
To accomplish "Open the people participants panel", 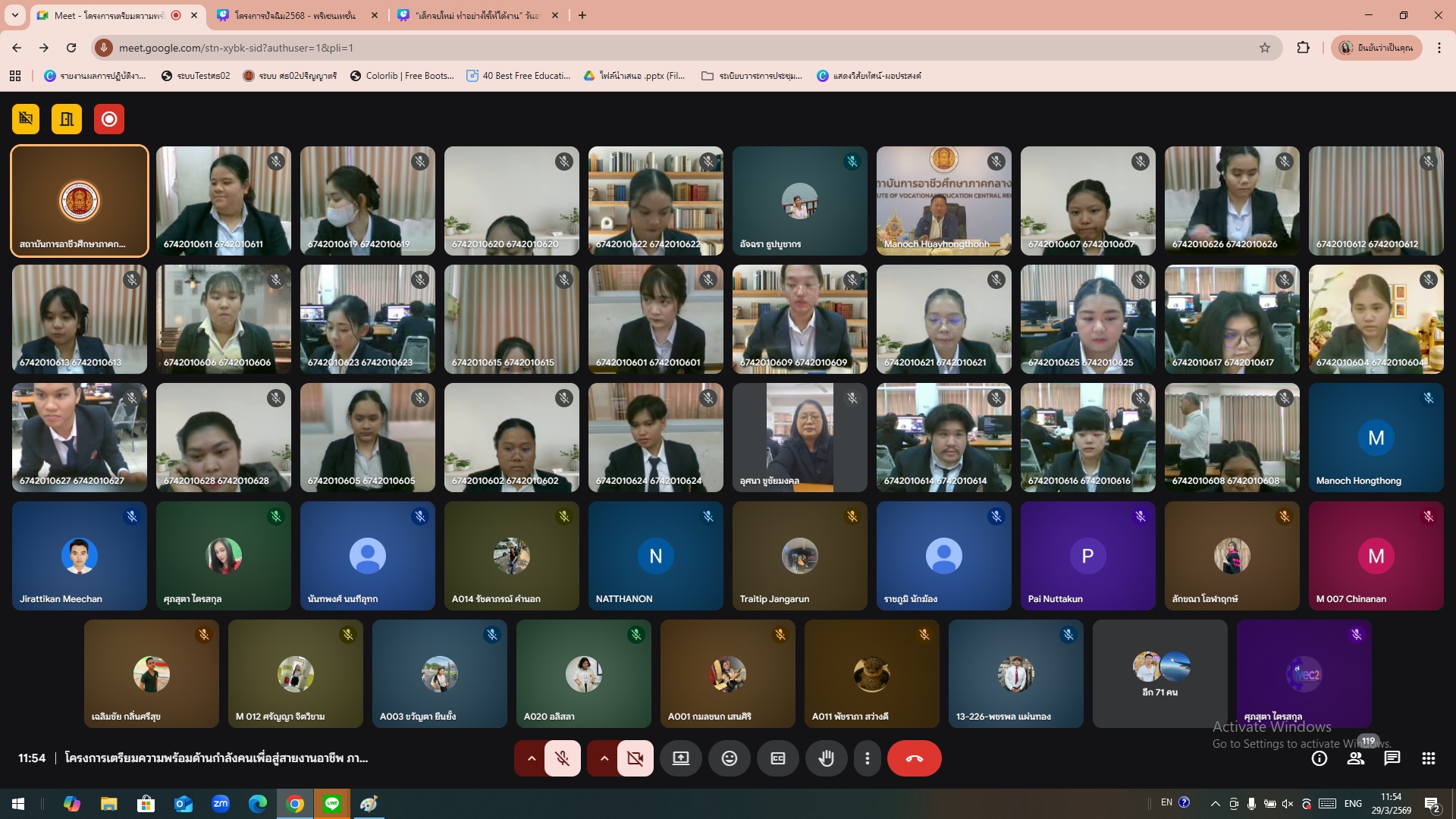I will [1355, 758].
